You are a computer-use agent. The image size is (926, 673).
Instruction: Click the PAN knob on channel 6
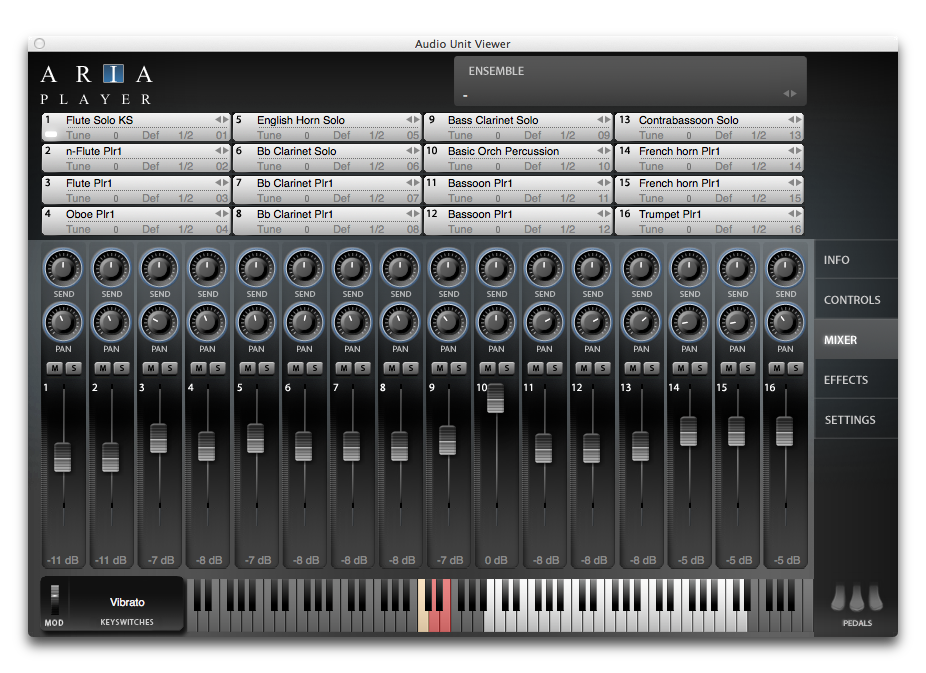tap(304, 322)
